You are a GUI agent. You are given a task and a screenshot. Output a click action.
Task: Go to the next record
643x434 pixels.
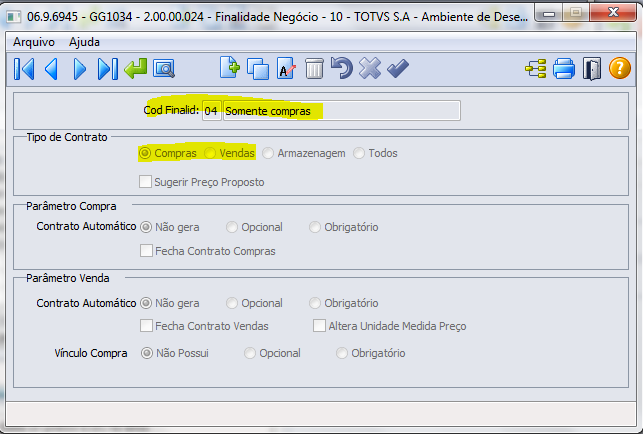[x=80, y=69]
